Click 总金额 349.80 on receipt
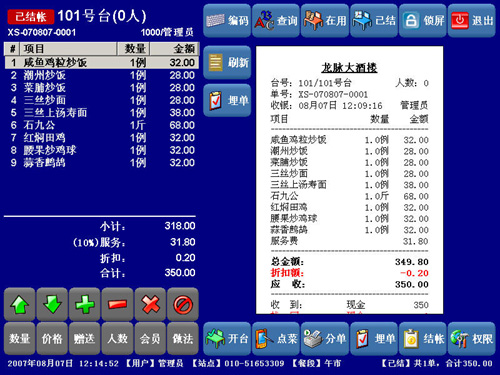Screen dimensions: 500x375 (x=349, y=262)
